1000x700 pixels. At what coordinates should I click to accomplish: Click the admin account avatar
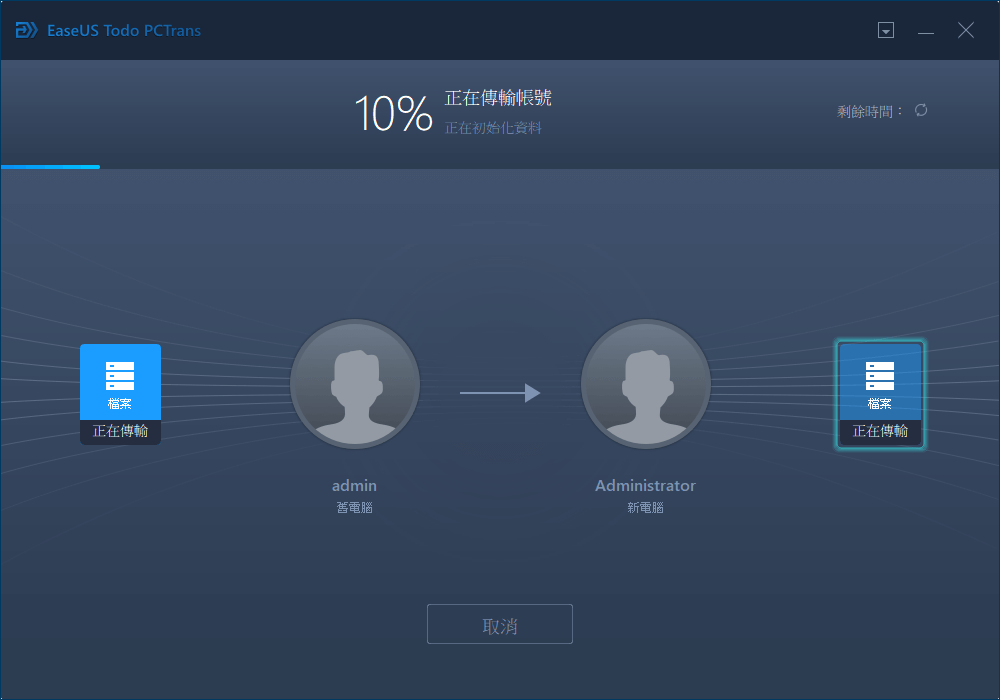click(x=355, y=383)
